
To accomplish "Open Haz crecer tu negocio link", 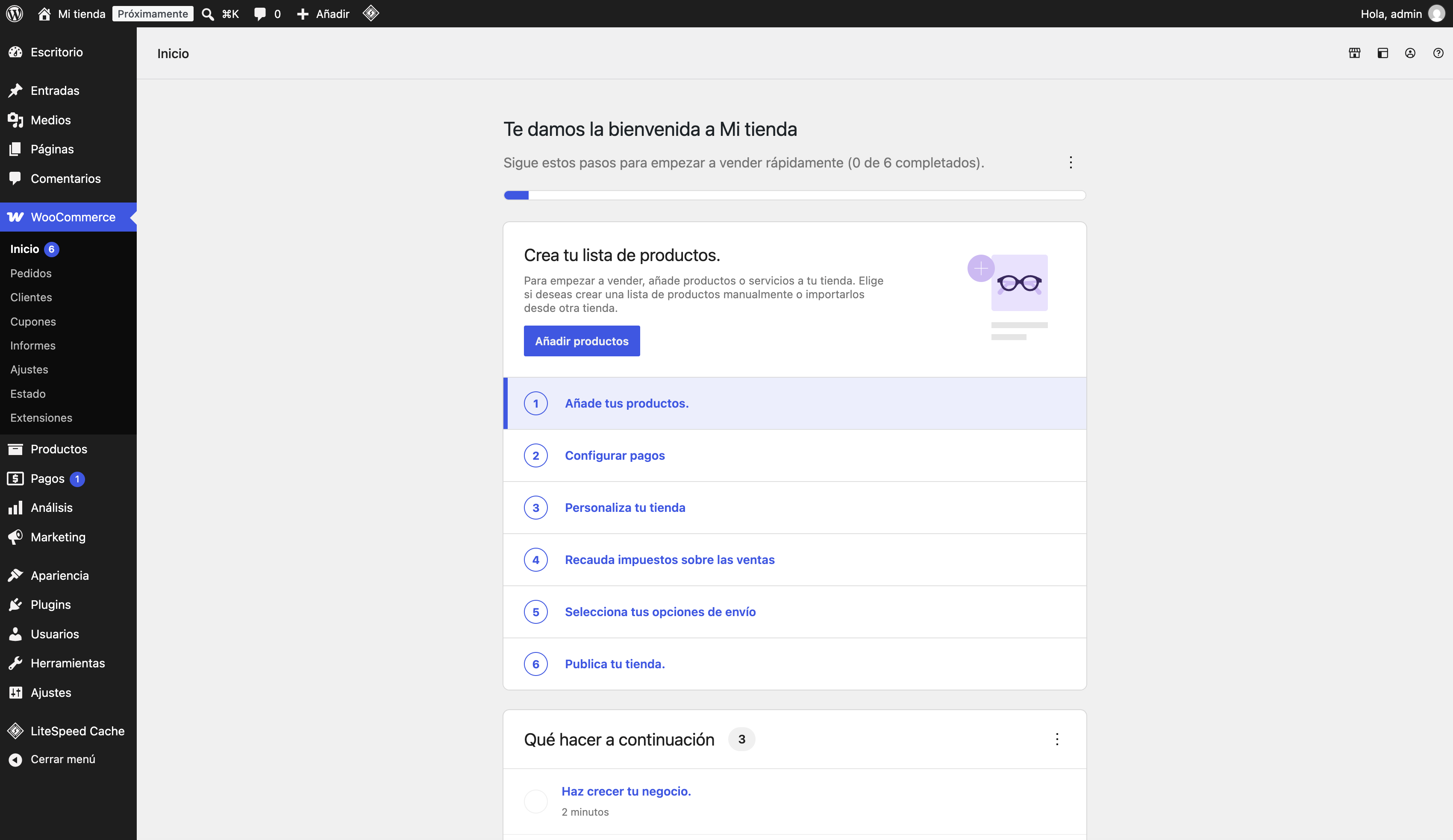I will click(x=626, y=791).
